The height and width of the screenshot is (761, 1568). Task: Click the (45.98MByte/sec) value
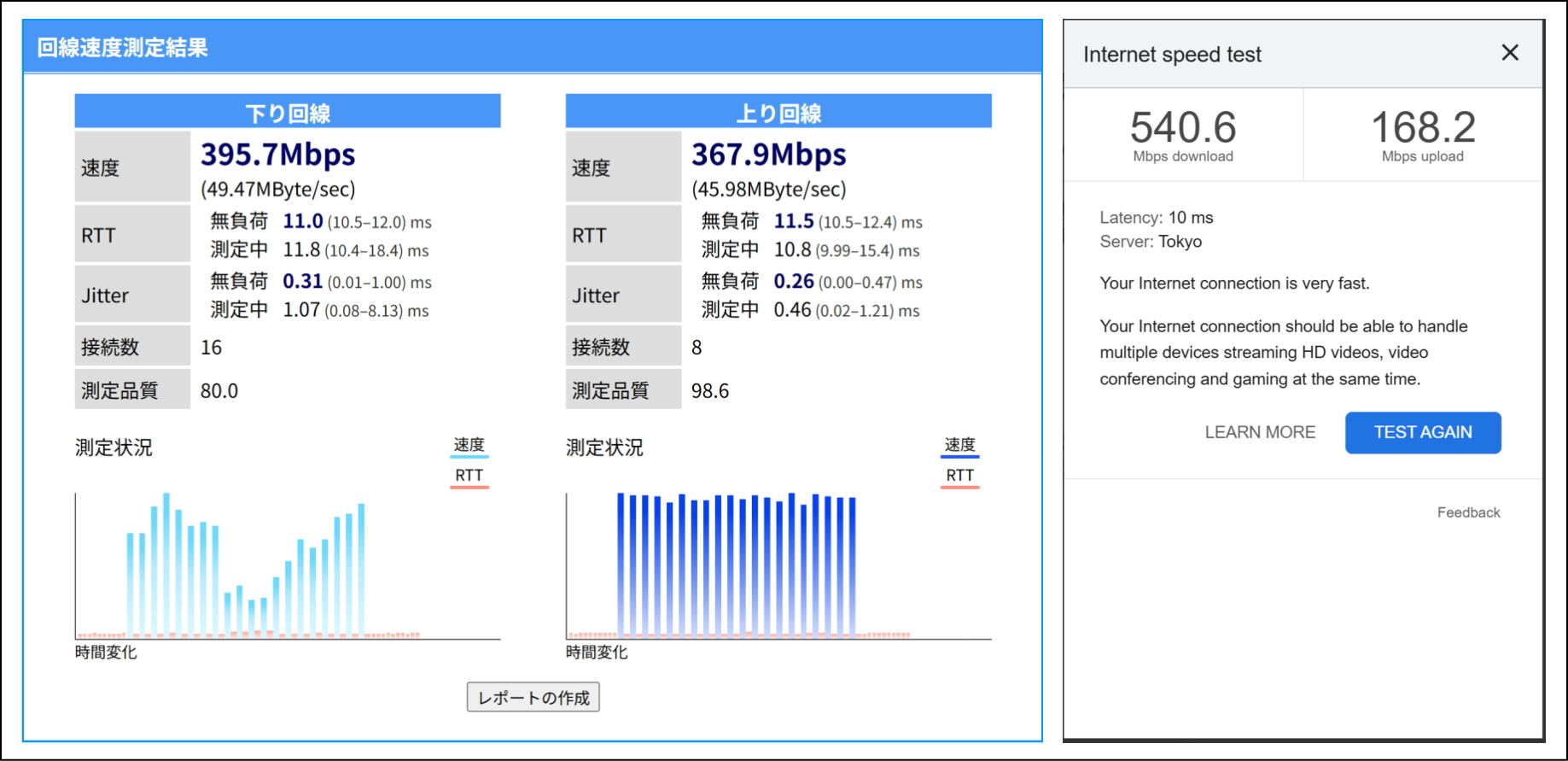(769, 189)
